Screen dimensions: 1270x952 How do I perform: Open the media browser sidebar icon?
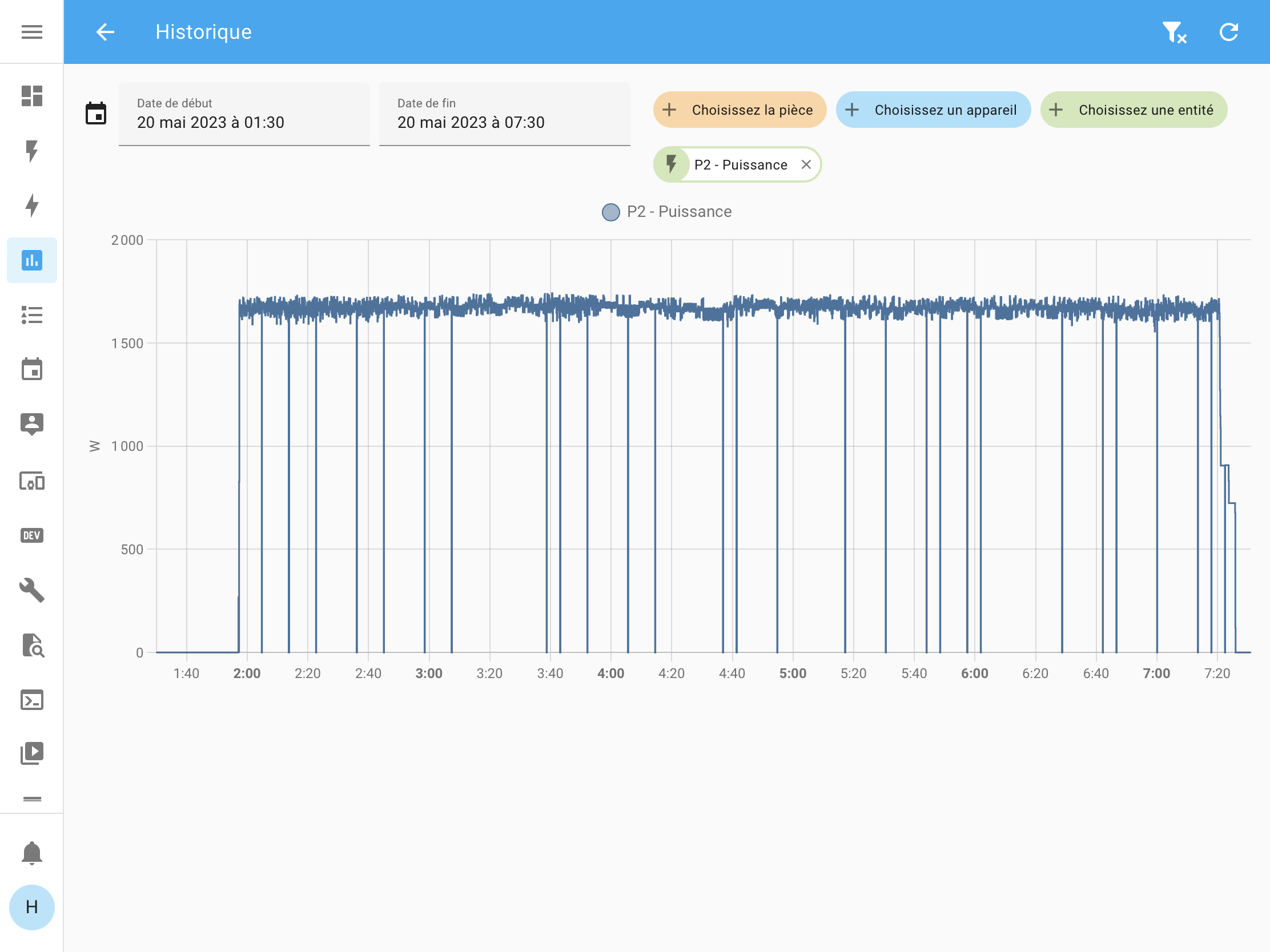tap(31, 753)
